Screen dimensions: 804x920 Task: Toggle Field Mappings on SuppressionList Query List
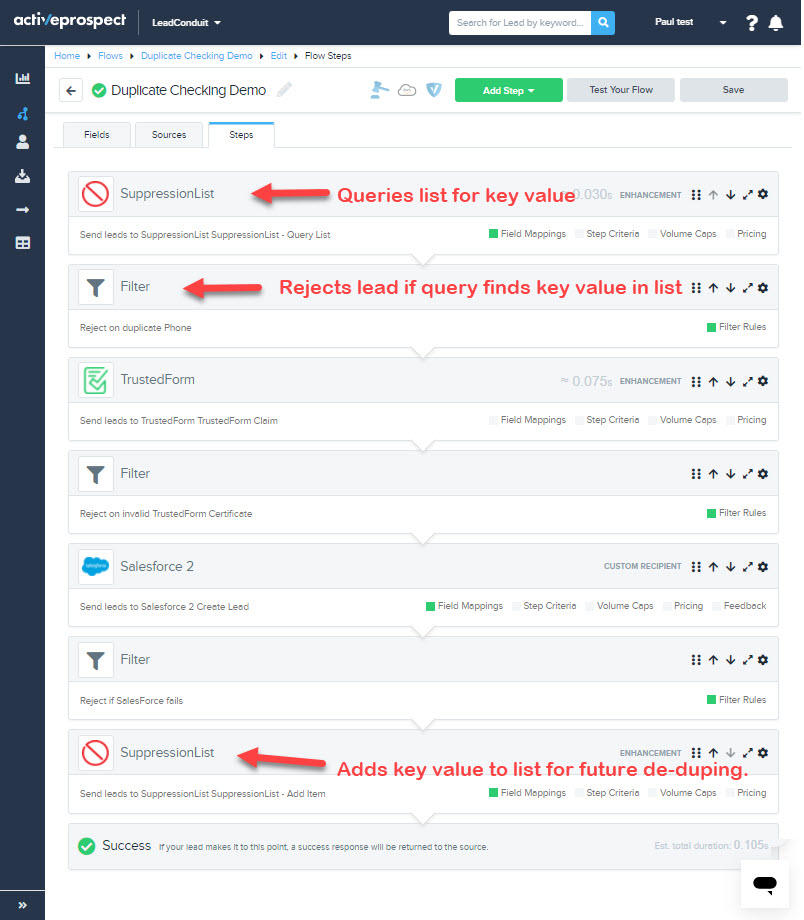pyautogui.click(x=528, y=234)
